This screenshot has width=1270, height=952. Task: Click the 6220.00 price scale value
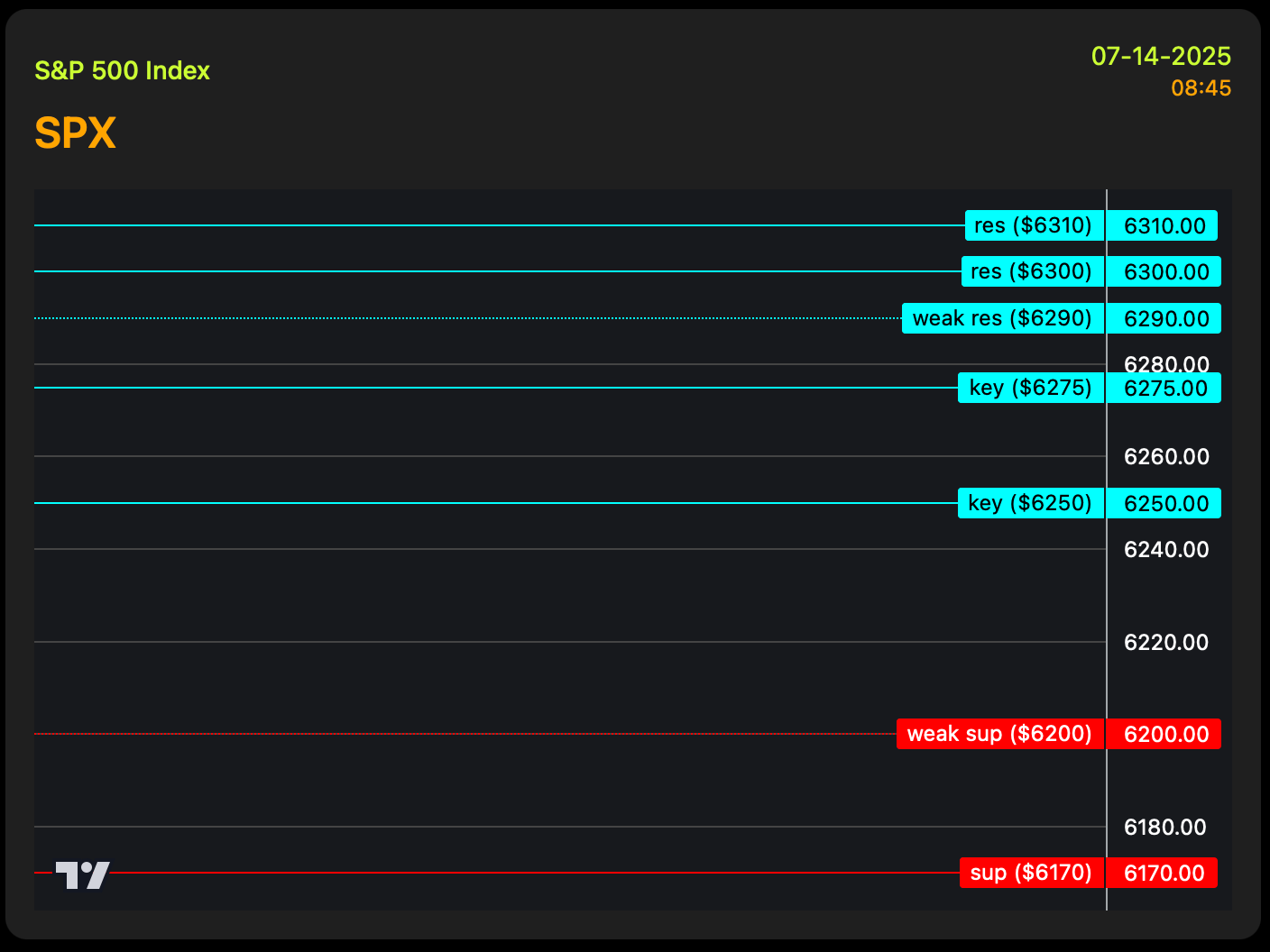(1166, 642)
